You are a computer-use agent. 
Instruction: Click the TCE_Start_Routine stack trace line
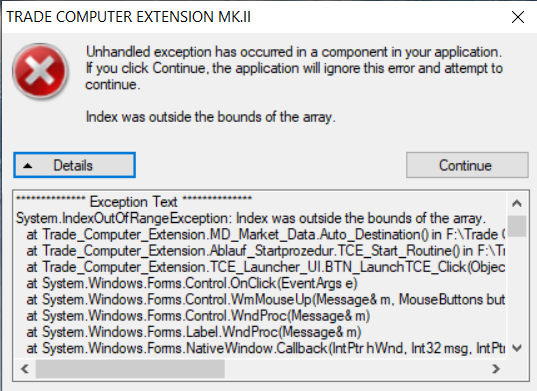pos(265,251)
